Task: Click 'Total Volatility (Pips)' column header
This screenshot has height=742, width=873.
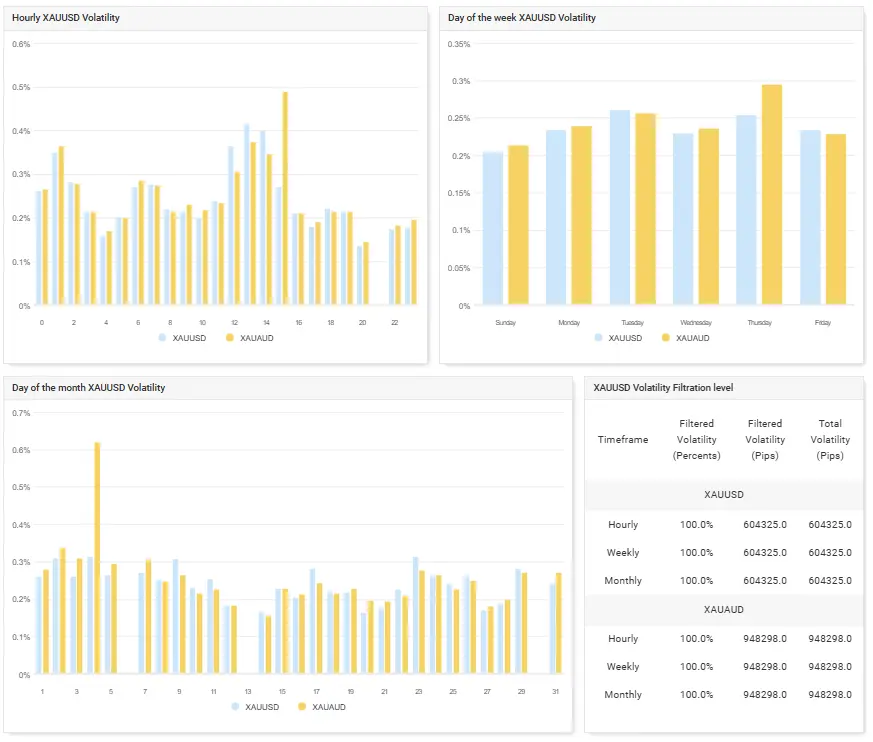Action: tap(829, 440)
